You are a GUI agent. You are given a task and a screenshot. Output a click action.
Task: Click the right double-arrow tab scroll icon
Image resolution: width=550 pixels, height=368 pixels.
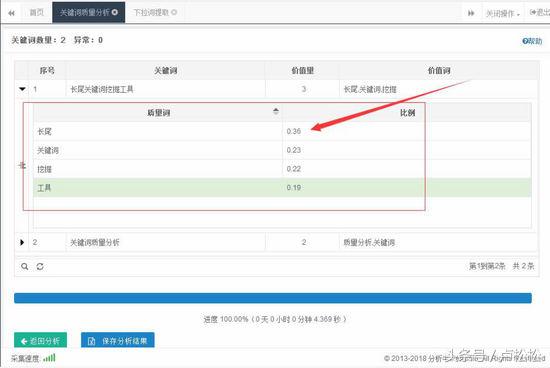(x=471, y=13)
